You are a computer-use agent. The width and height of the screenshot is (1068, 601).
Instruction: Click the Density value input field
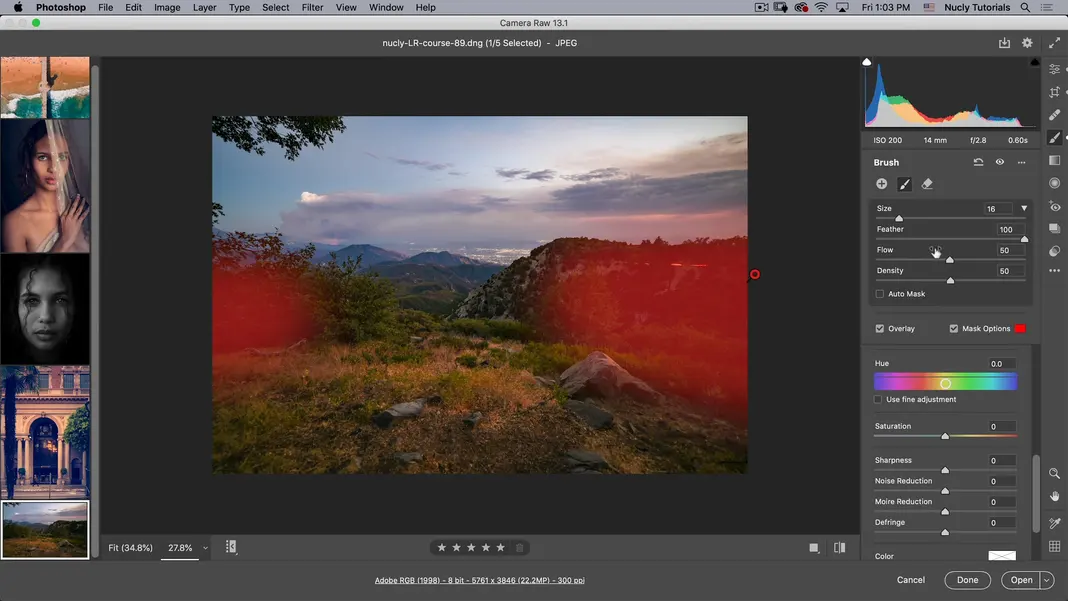(x=1005, y=271)
